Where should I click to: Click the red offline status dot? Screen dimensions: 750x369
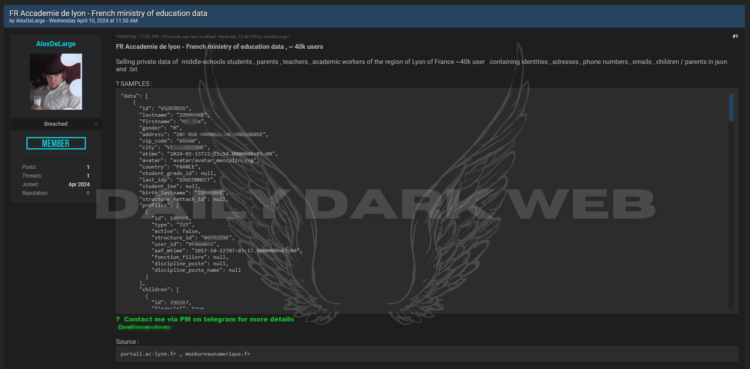[96, 124]
